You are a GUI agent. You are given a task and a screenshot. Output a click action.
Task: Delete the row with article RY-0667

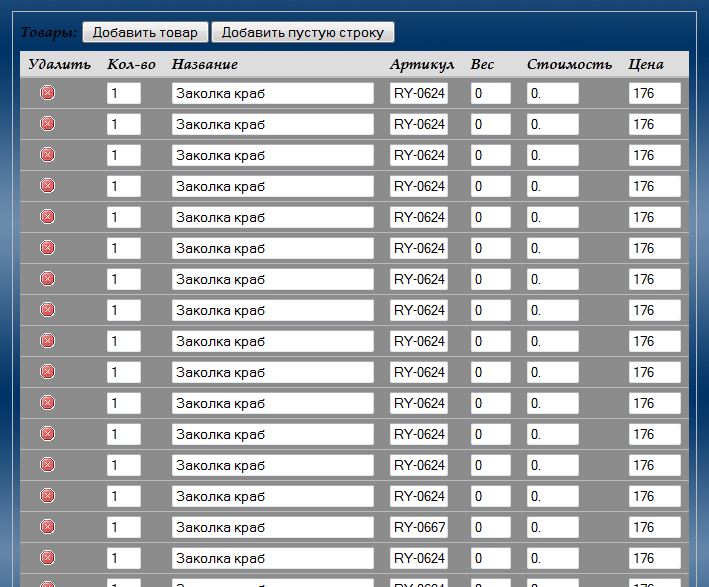coord(47,527)
